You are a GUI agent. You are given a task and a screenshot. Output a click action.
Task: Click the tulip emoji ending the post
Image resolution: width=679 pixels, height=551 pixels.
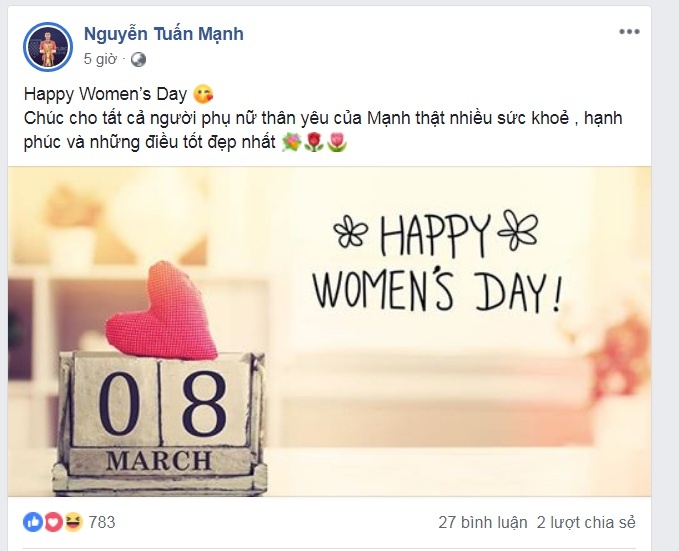pos(337,144)
